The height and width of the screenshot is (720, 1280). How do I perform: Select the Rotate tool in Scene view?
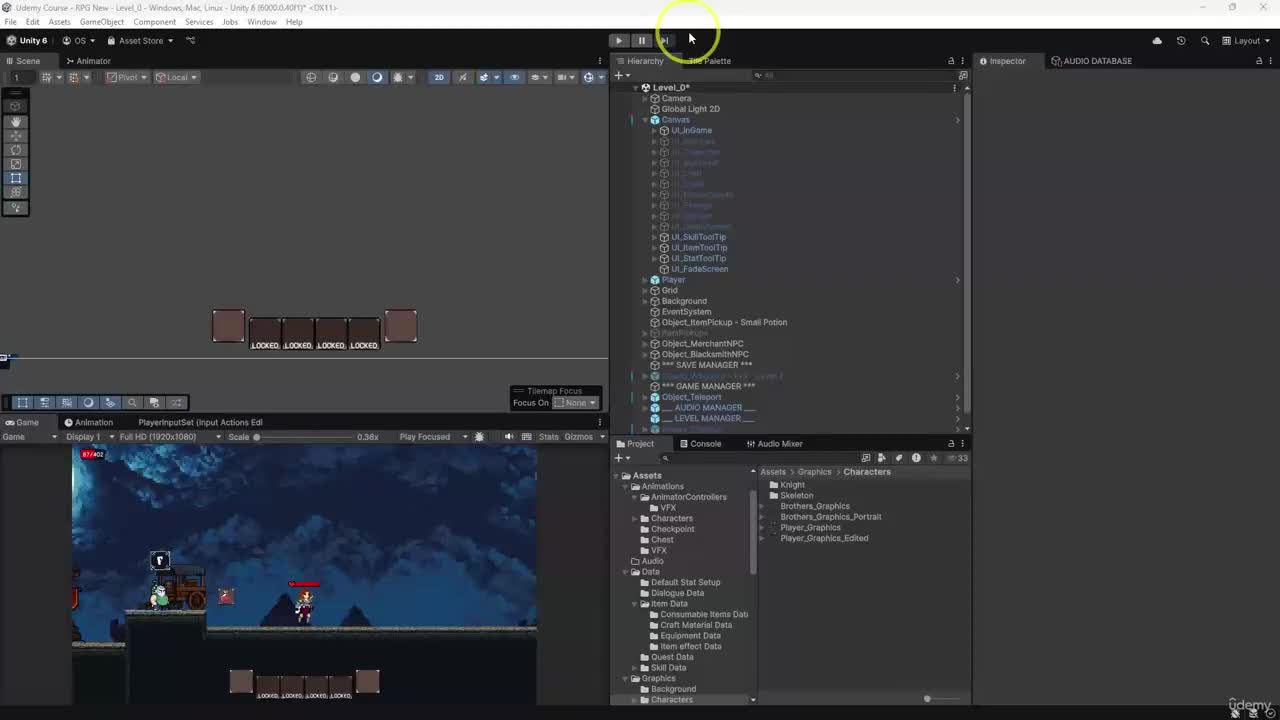click(x=15, y=149)
